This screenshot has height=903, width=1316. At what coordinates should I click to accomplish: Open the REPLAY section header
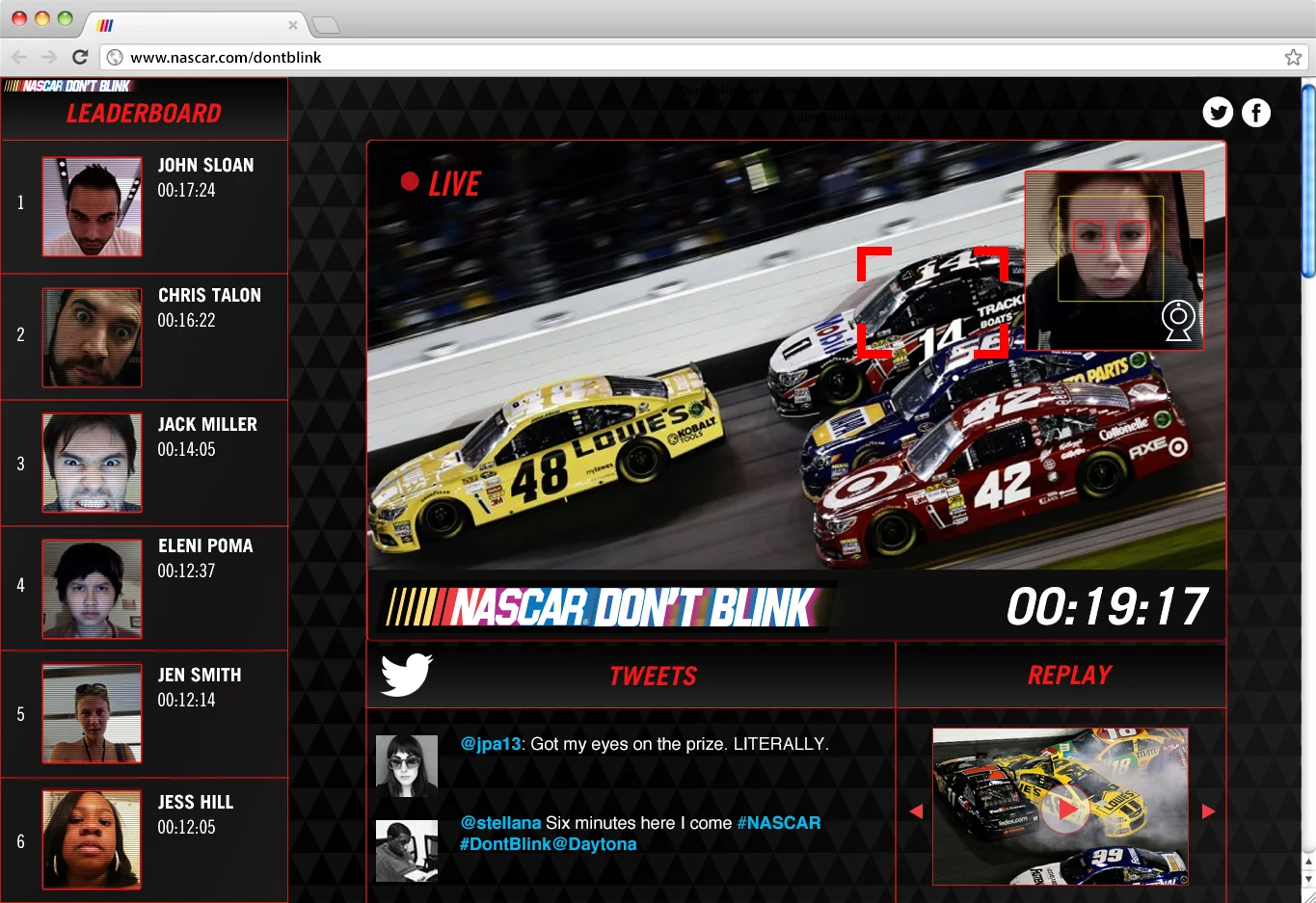1069,675
